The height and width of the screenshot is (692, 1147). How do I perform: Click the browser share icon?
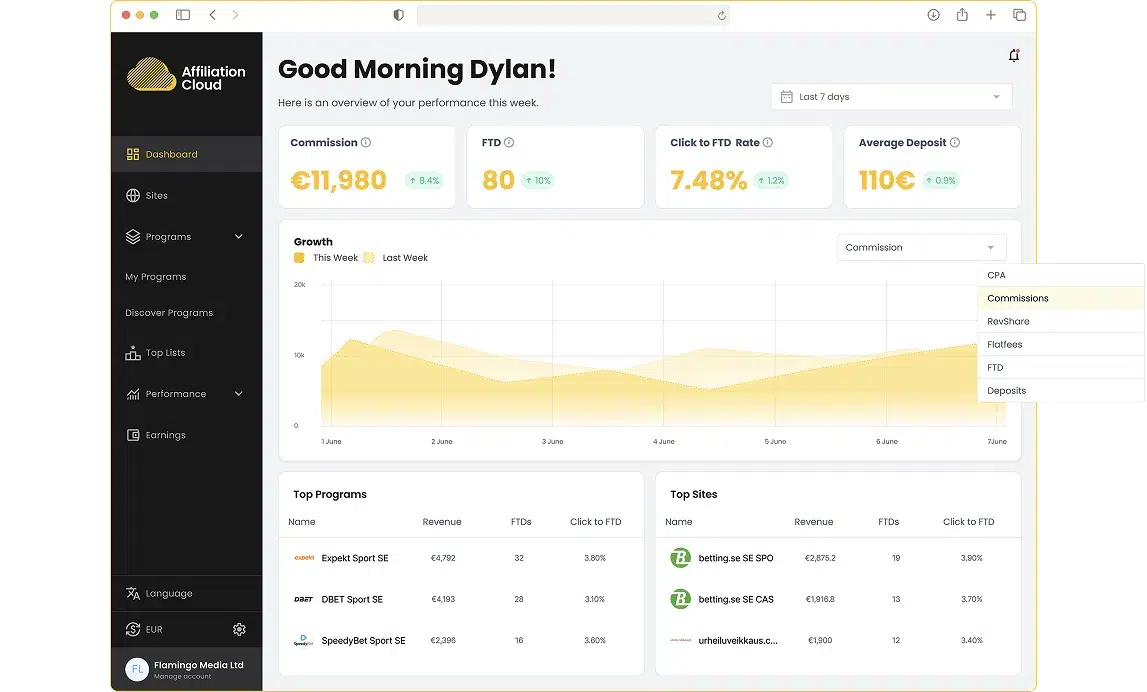(962, 15)
